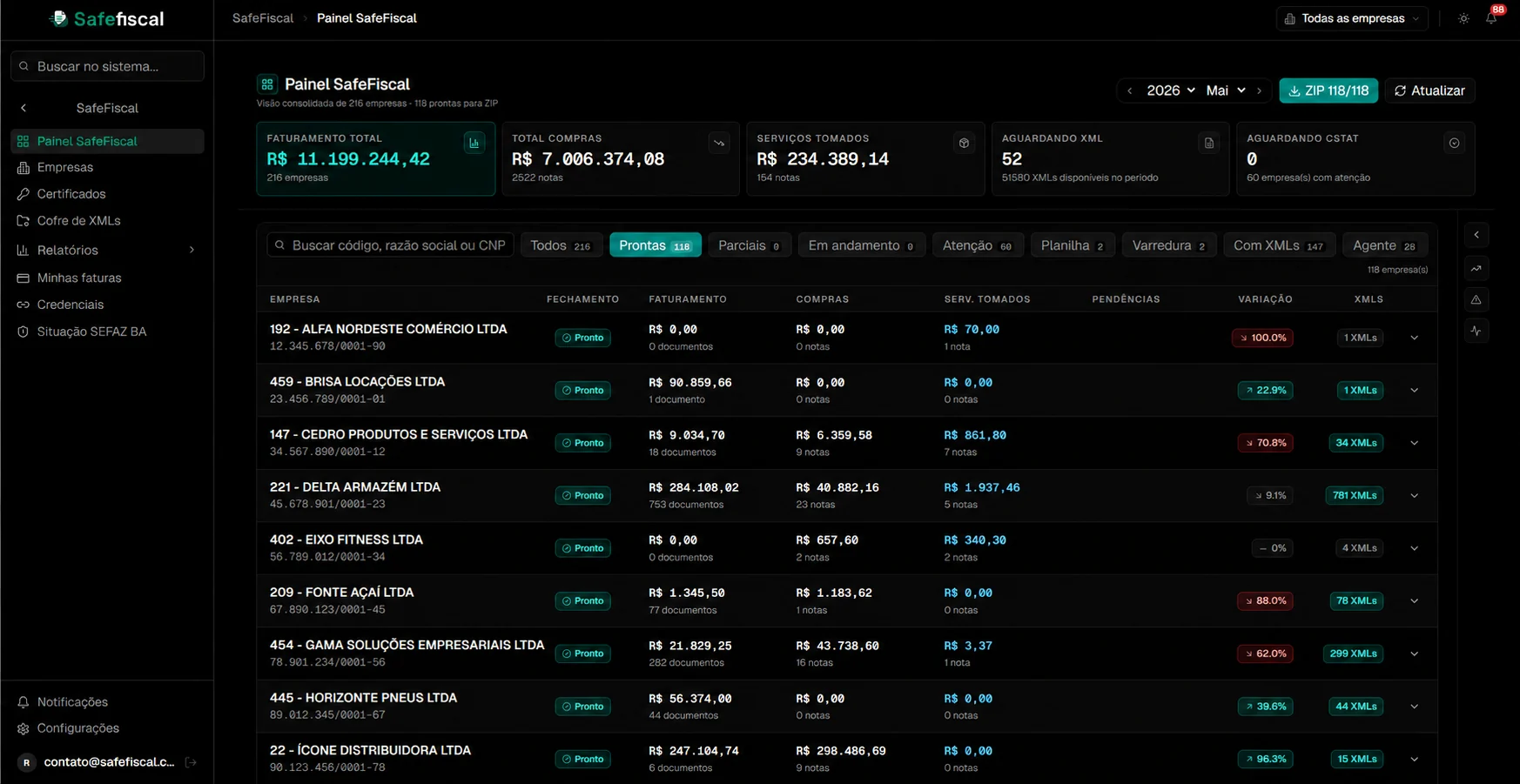Screen dimensions: 1520x784
Task: Click the notifications bell icon in header
Action: 1491,18
